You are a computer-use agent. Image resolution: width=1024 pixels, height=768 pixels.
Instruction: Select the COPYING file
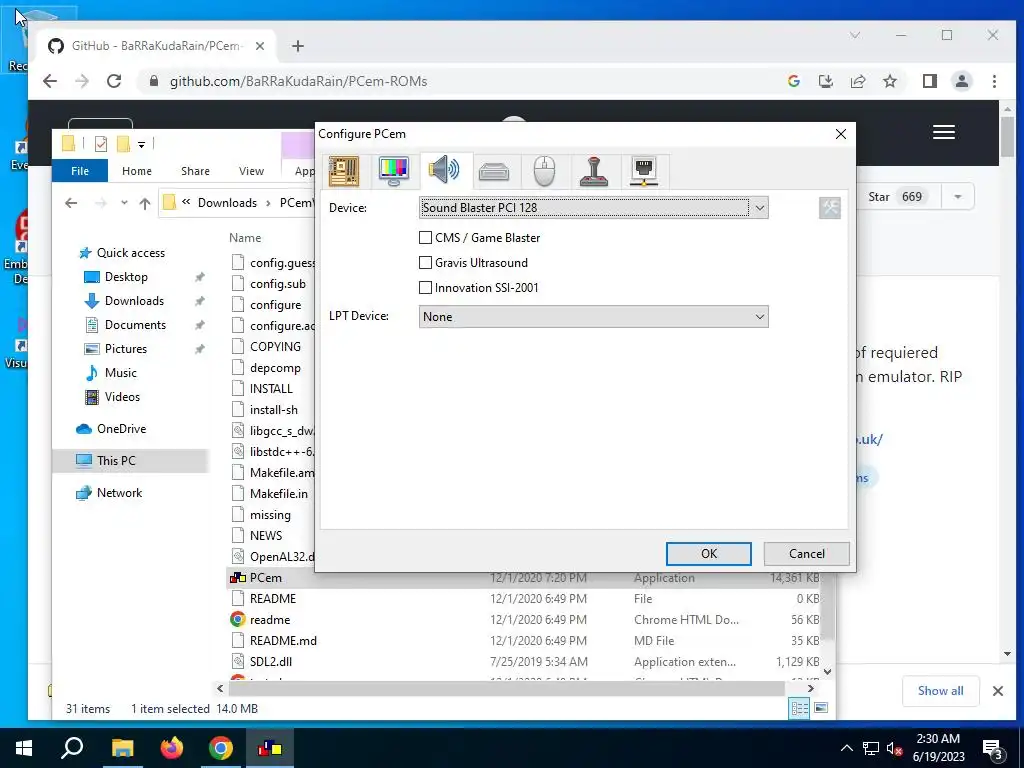pos(275,347)
